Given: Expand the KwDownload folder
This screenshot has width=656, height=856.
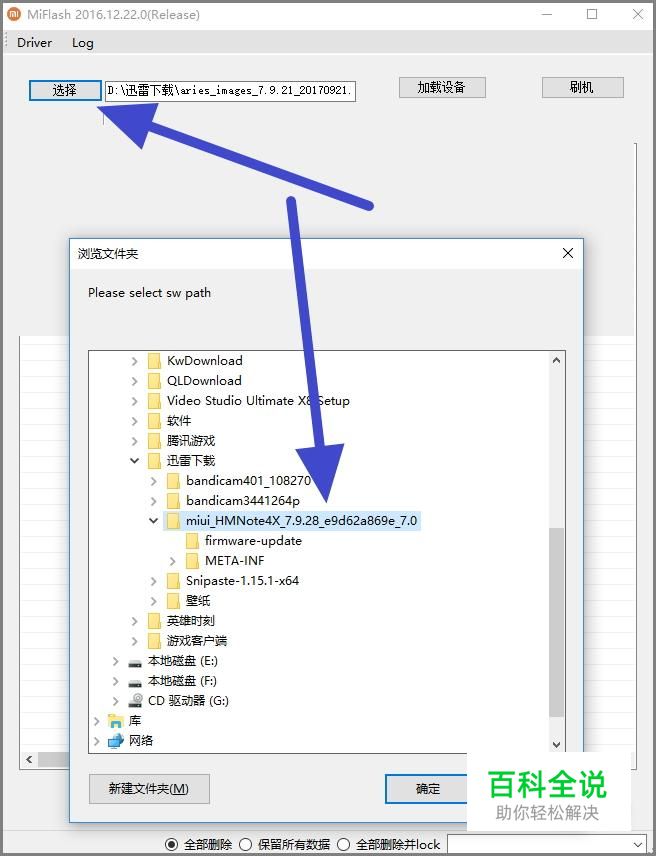Looking at the screenshot, I should coord(134,361).
